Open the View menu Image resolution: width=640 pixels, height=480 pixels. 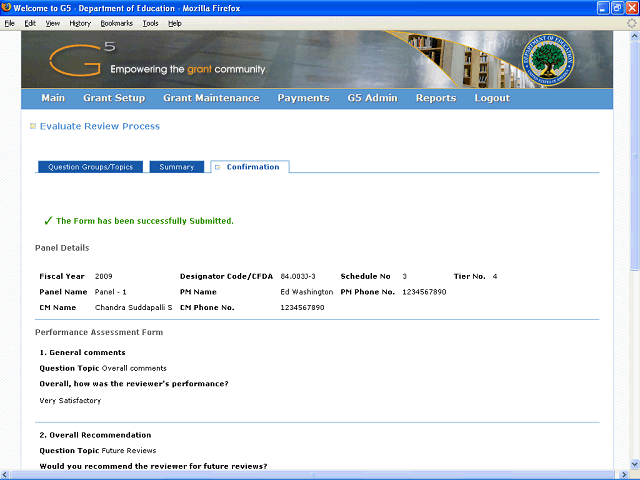coord(53,23)
